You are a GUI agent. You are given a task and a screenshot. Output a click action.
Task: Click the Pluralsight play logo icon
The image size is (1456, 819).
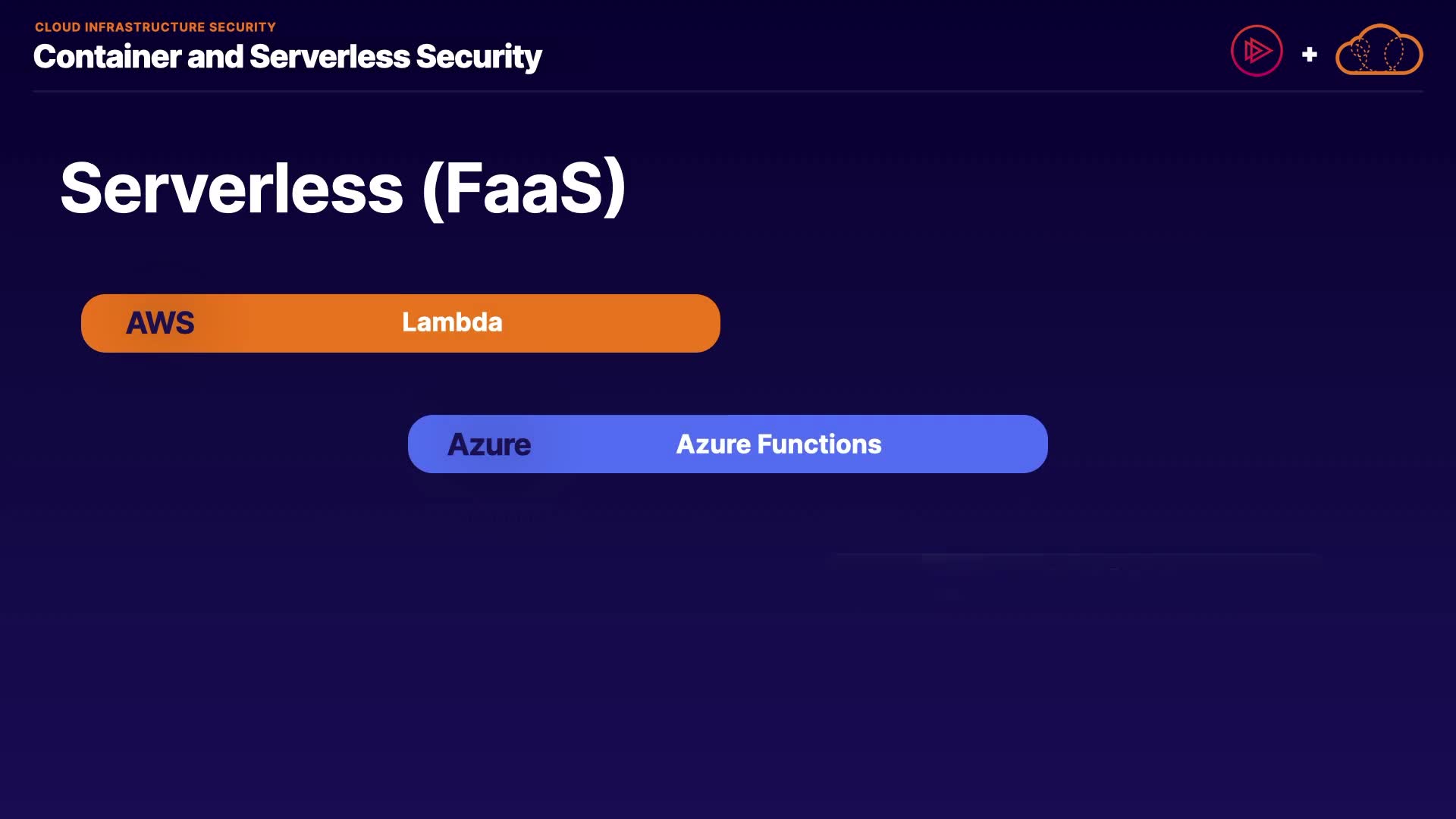point(1257,51)
